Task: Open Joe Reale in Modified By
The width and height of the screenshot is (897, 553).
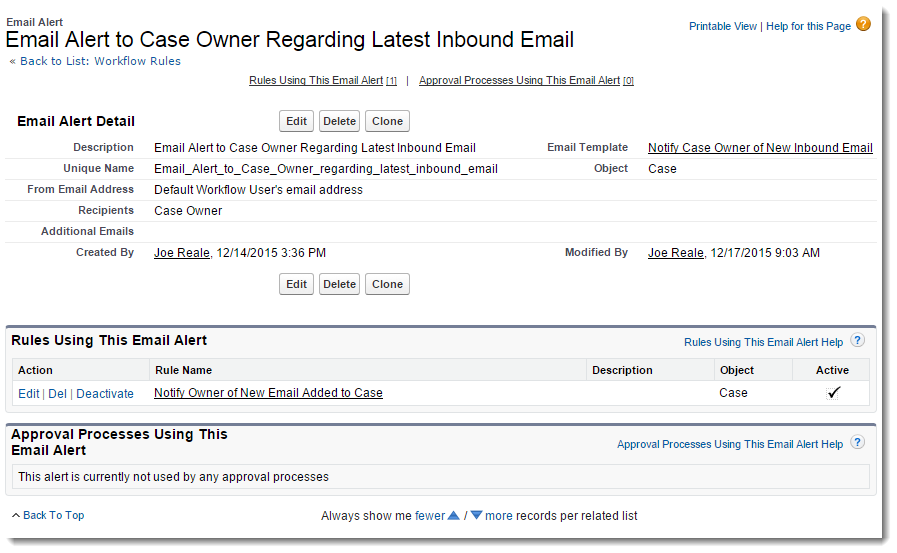Action: [676, 253]
